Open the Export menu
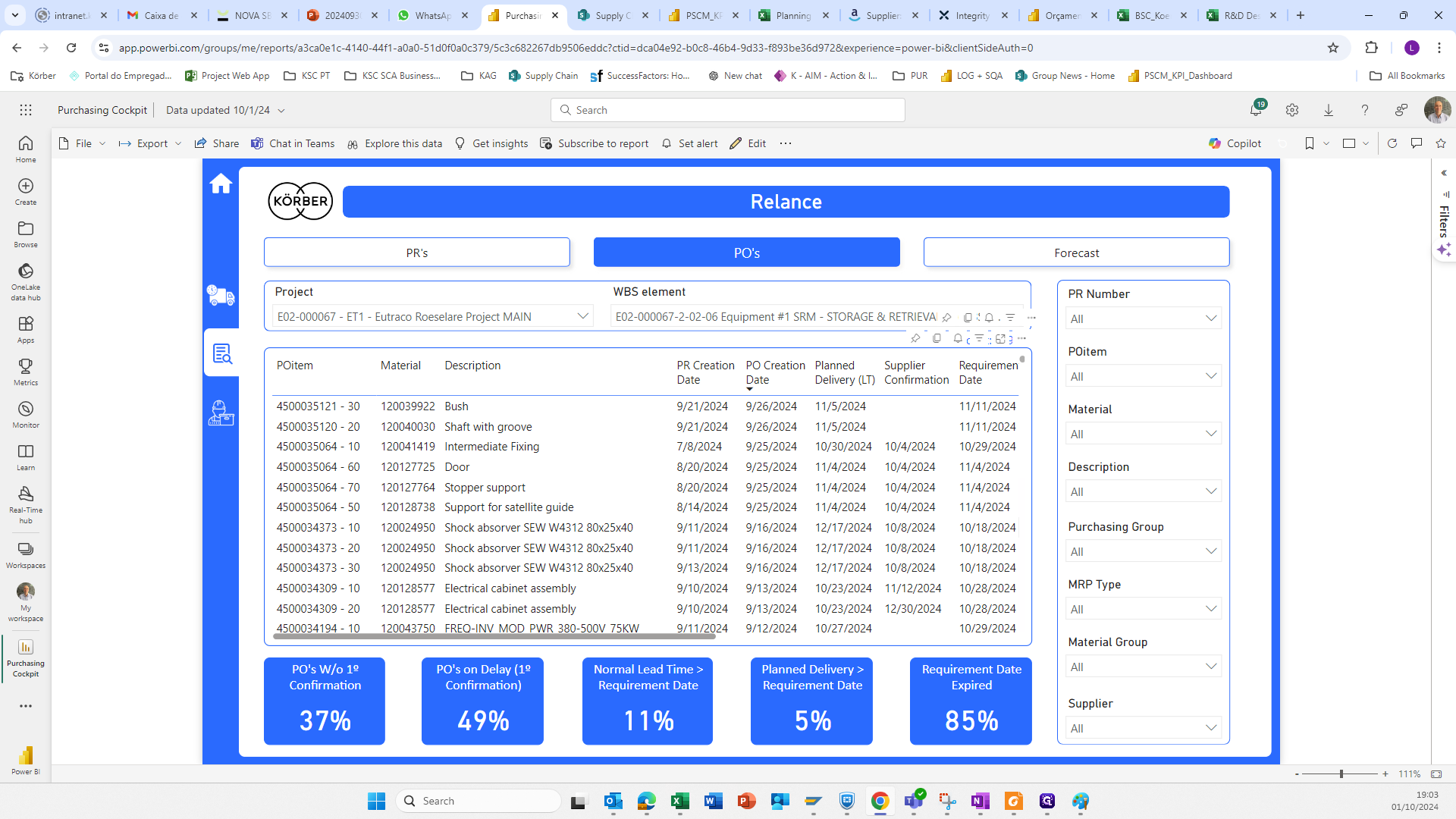This screenshot has height=819, width=1456. point(150,143)
